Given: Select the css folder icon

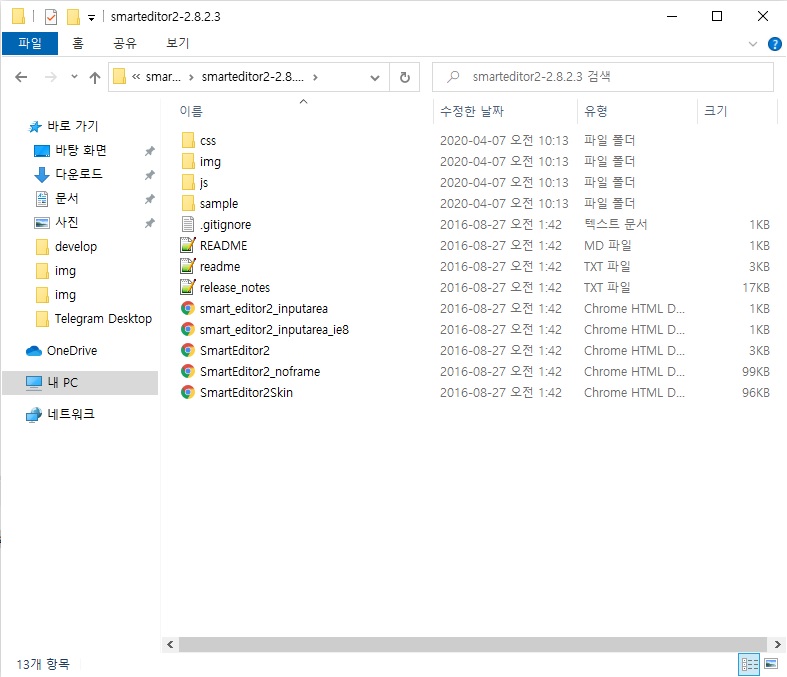Looking at the screenshot, I should coord(188,141).
